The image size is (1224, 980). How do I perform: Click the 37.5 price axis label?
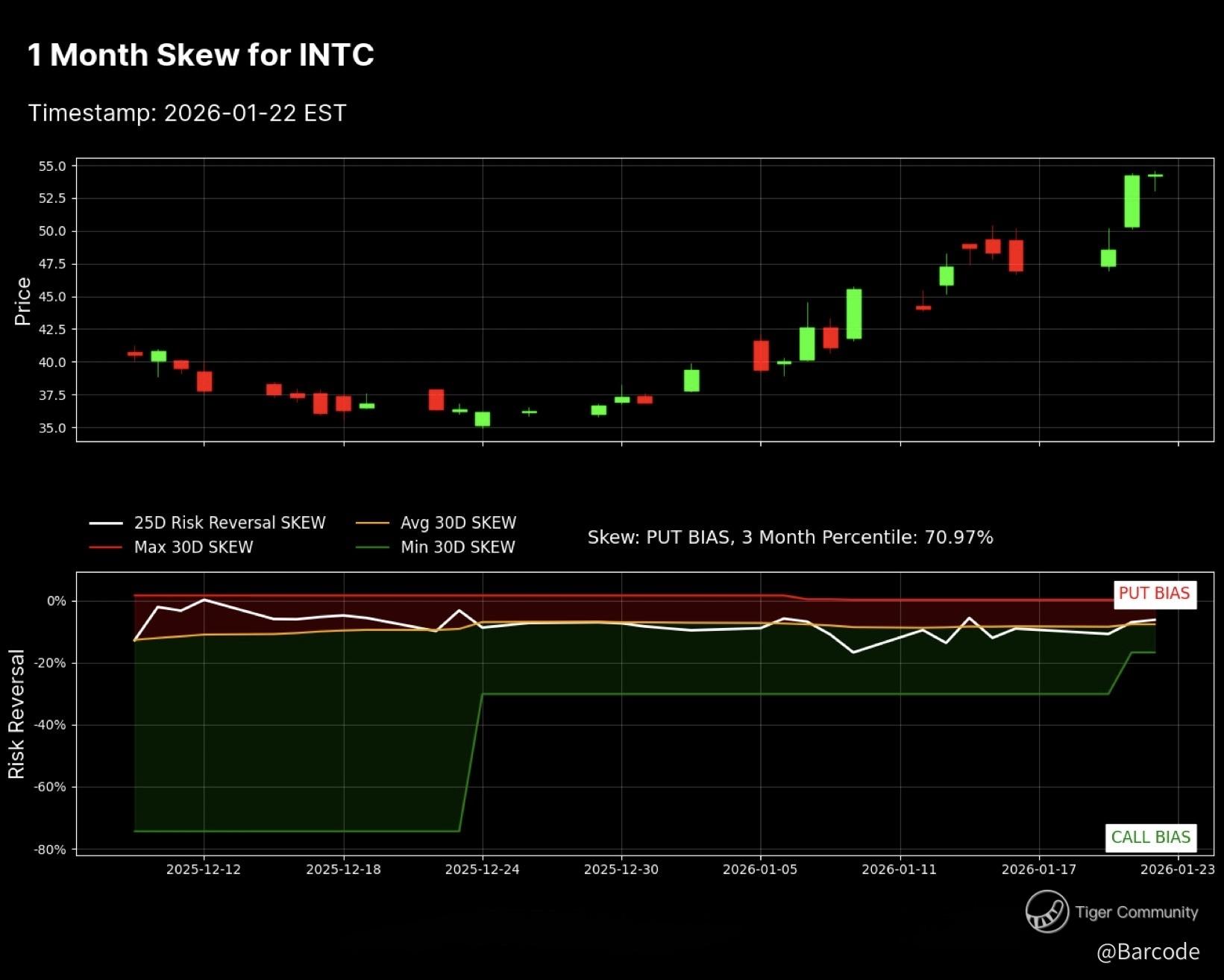(x=52, y=395)
